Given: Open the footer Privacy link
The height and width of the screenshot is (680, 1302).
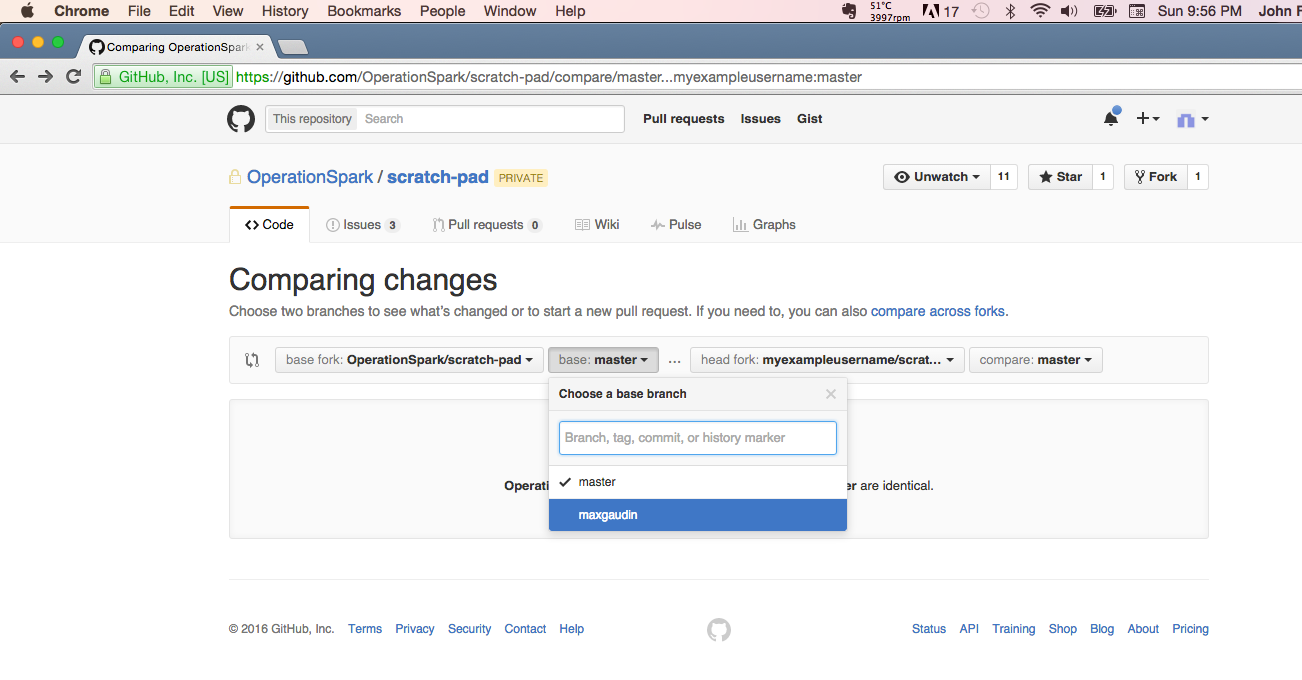Looking at the screenshot, I should [415, 629].
